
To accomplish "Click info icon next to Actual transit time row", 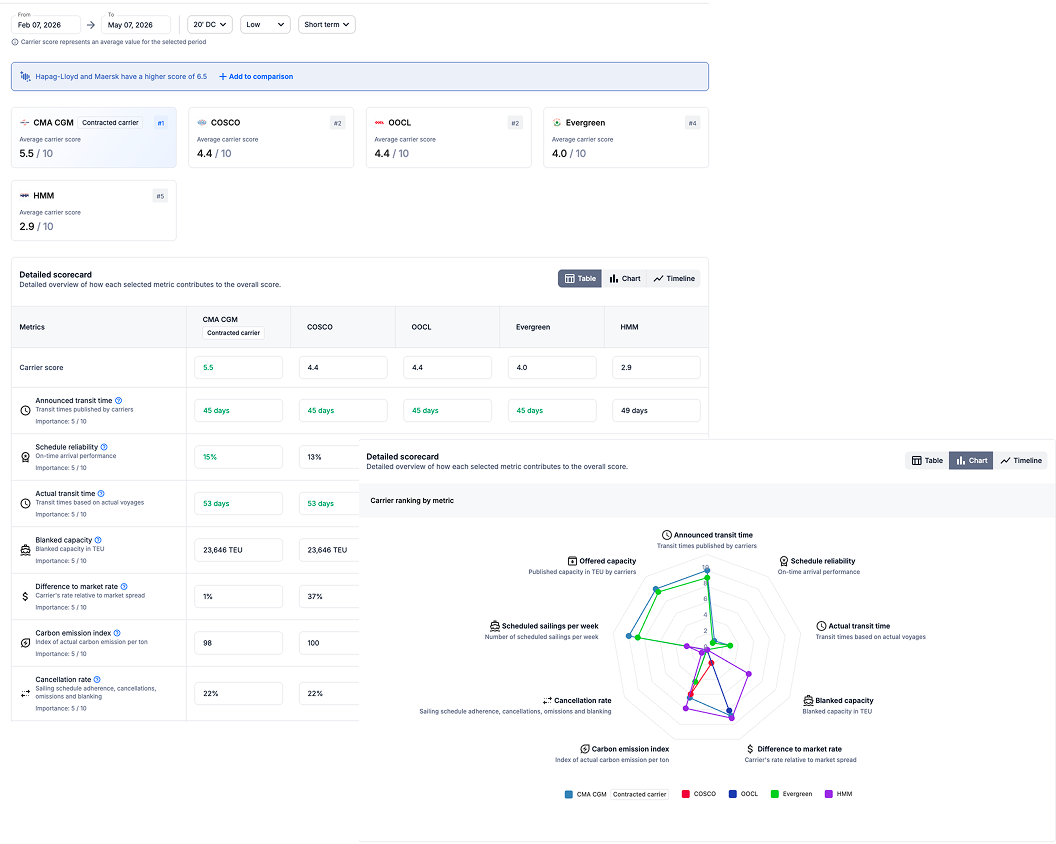I will (x=101, y=494).
